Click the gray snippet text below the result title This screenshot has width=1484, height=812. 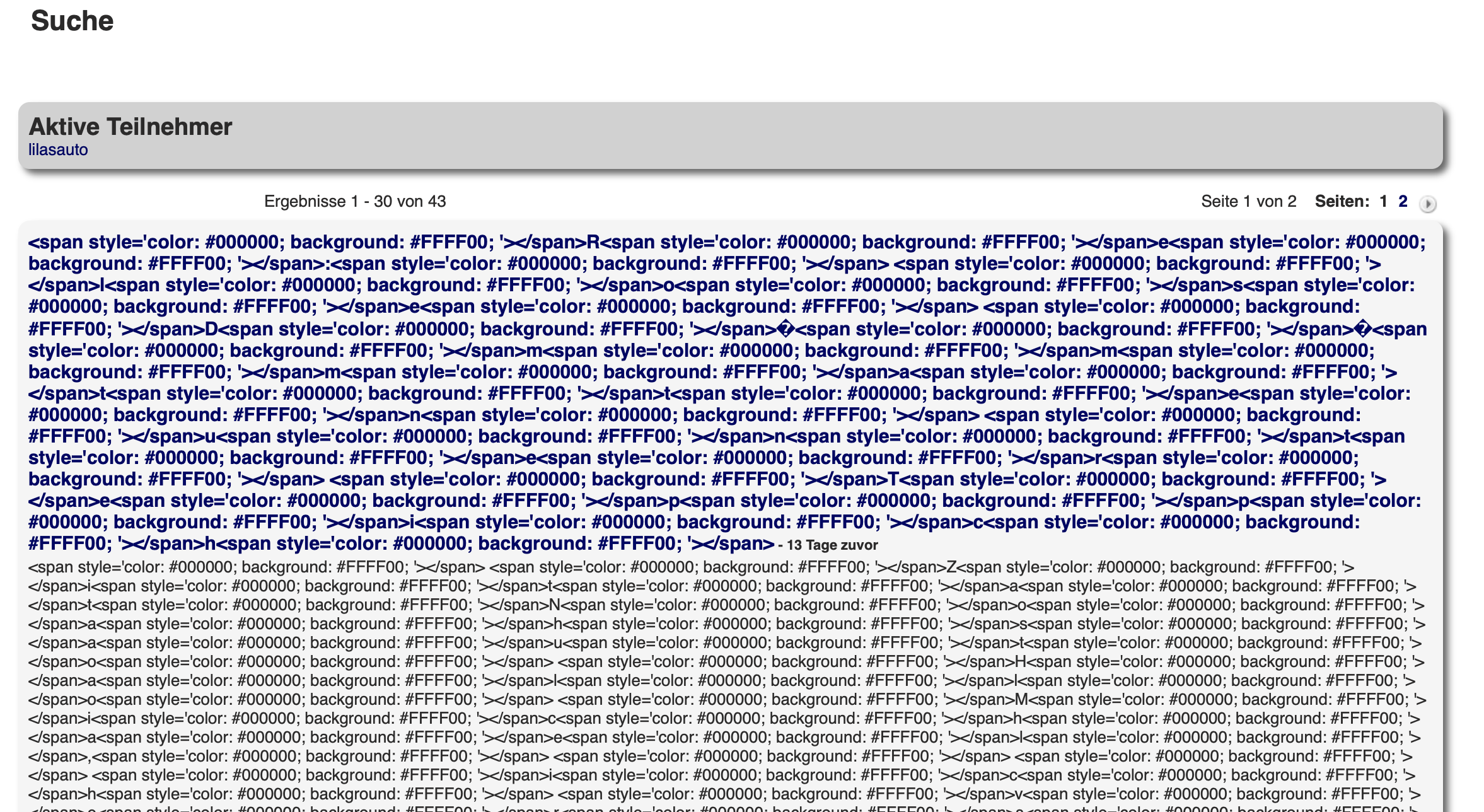pyautogui.click(x=725, y=681)
